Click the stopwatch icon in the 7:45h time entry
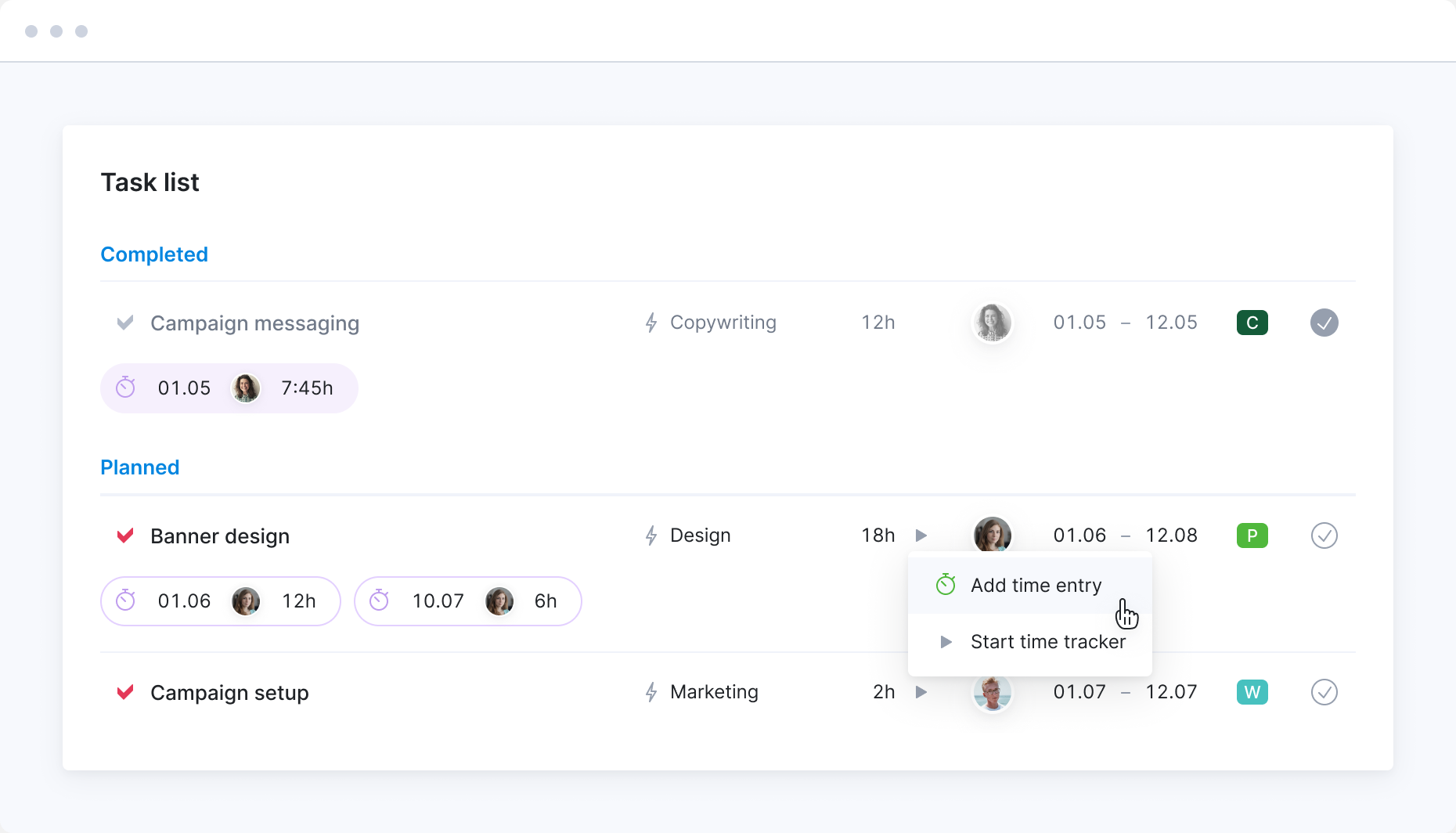The width and height of the screenshot is (1456, 833). (125, 388)
